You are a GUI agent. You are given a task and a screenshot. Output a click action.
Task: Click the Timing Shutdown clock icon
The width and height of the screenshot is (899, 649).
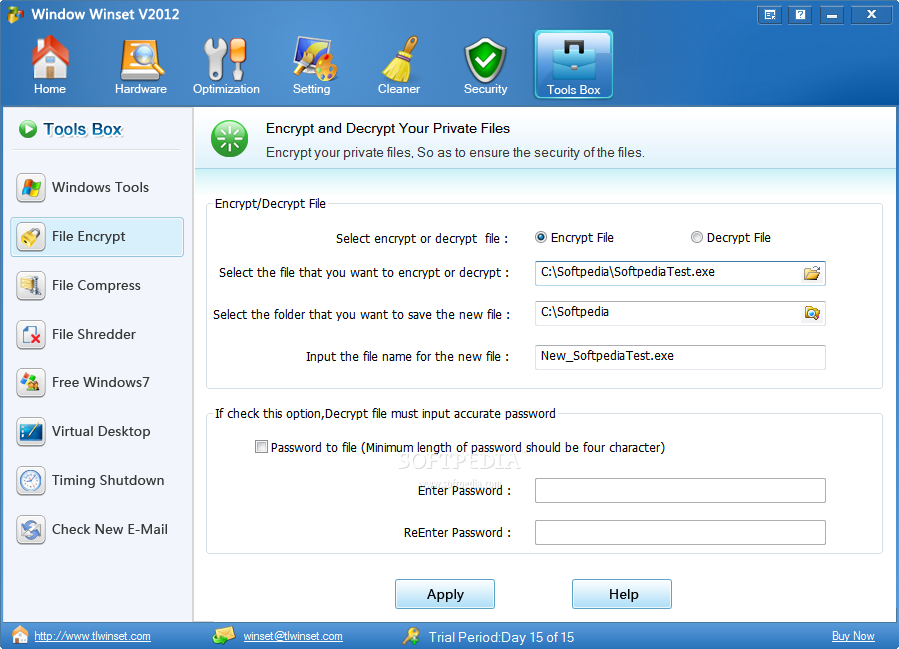(x=31, y=480)
